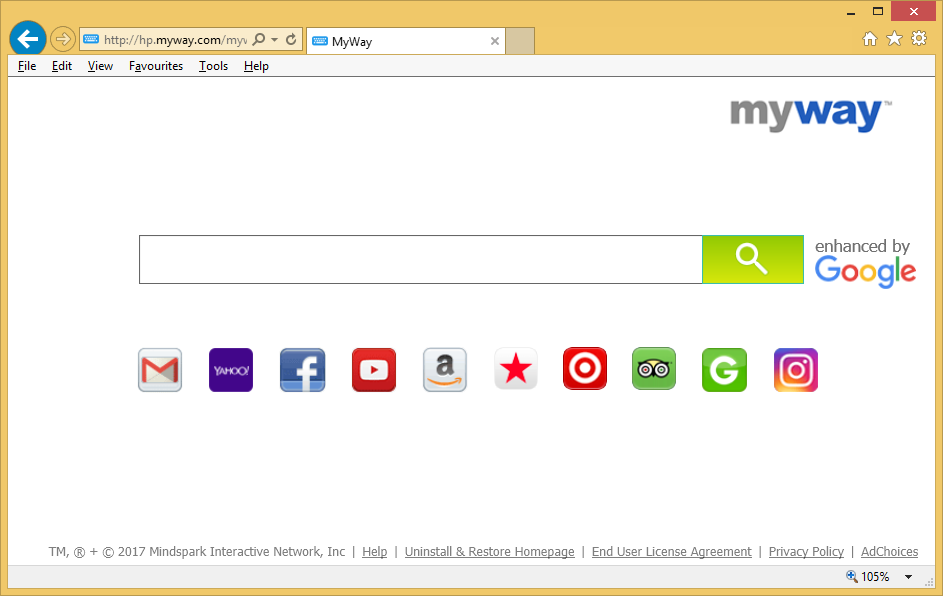Open the Gmail shortcut icon

coord(160,370)
